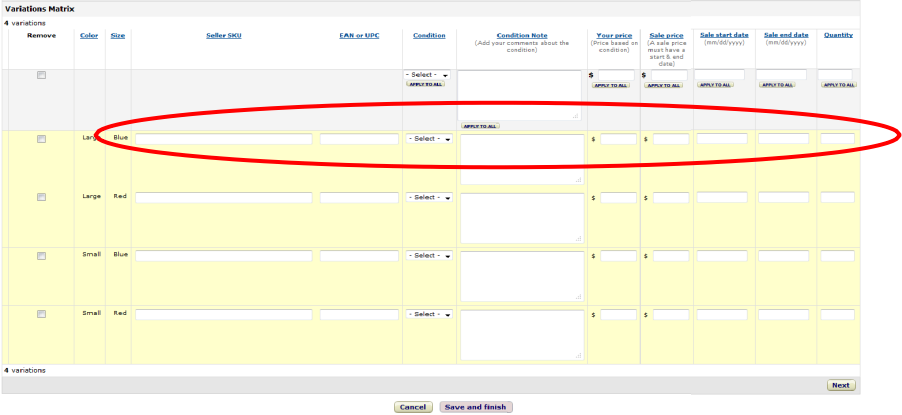Expand the Condition dropdown for Small Red

point(430,314)
